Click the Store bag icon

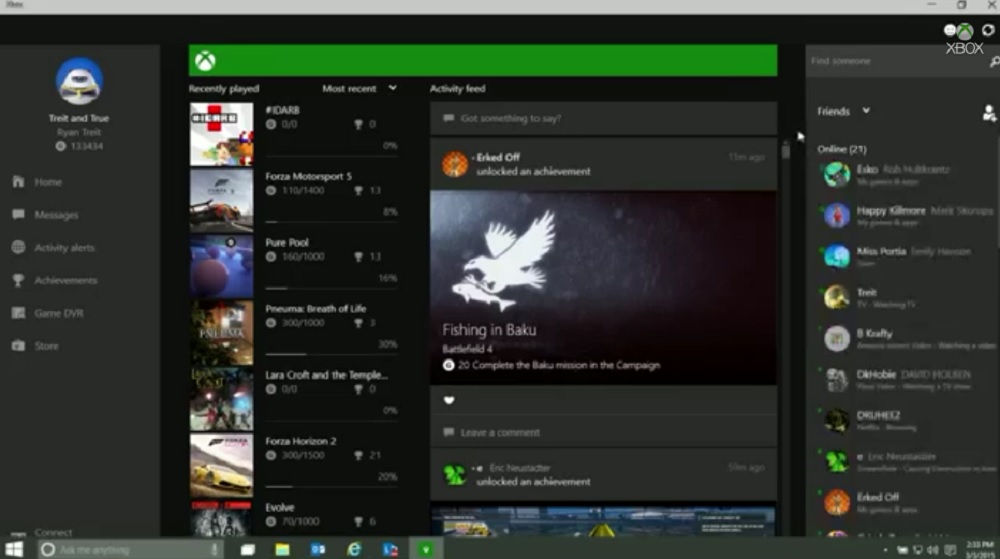[18, 345]
